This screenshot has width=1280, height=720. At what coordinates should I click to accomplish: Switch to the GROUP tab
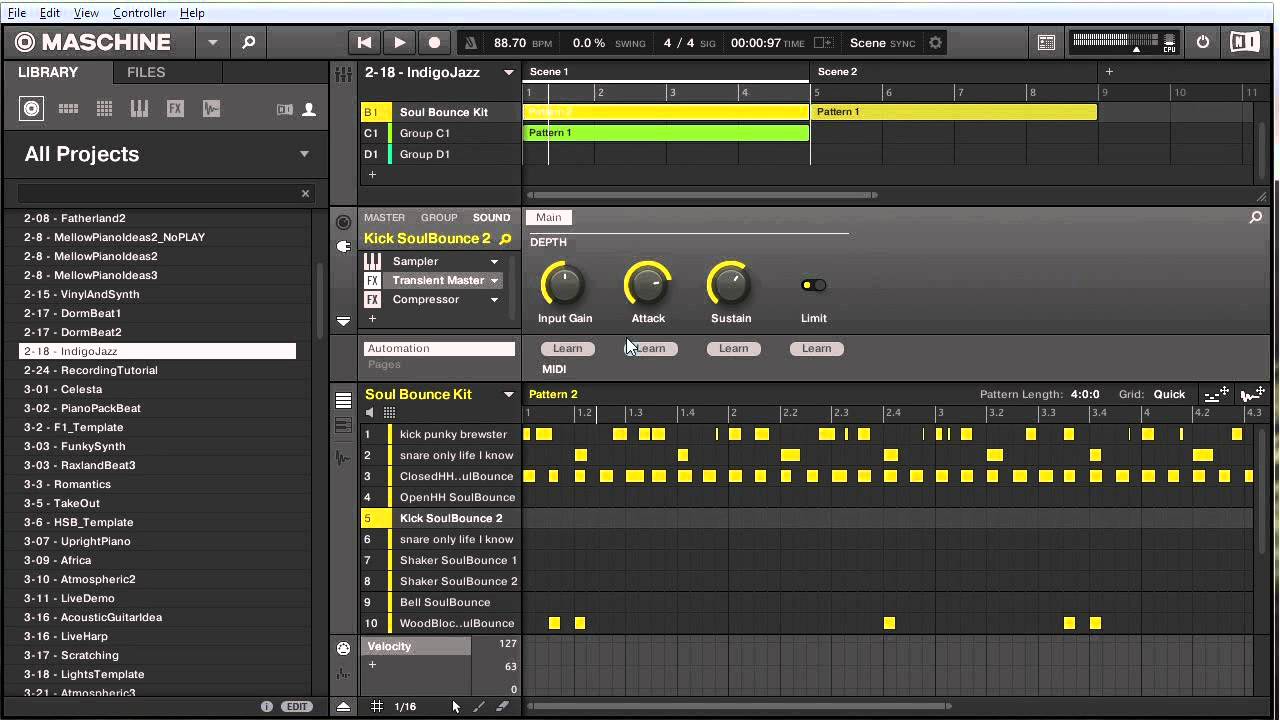click(x=439, y=217)
